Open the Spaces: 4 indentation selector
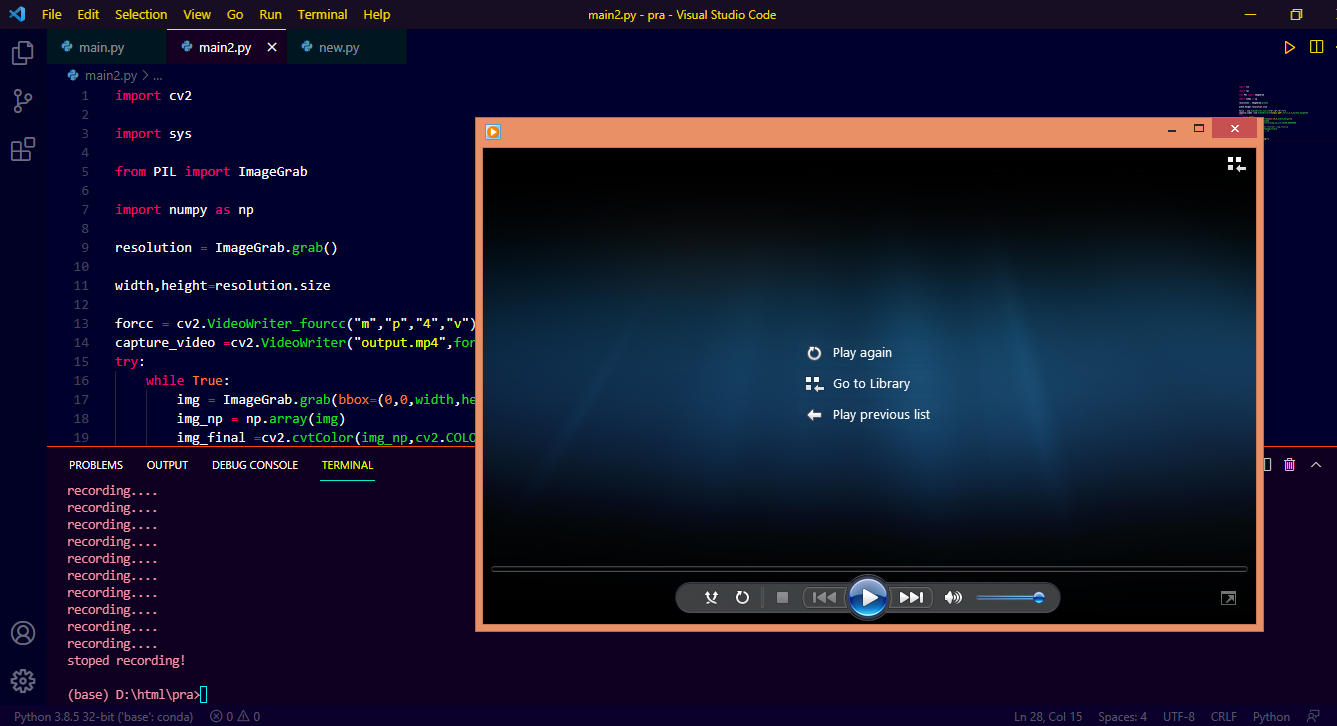 (x=1122, y=716)
